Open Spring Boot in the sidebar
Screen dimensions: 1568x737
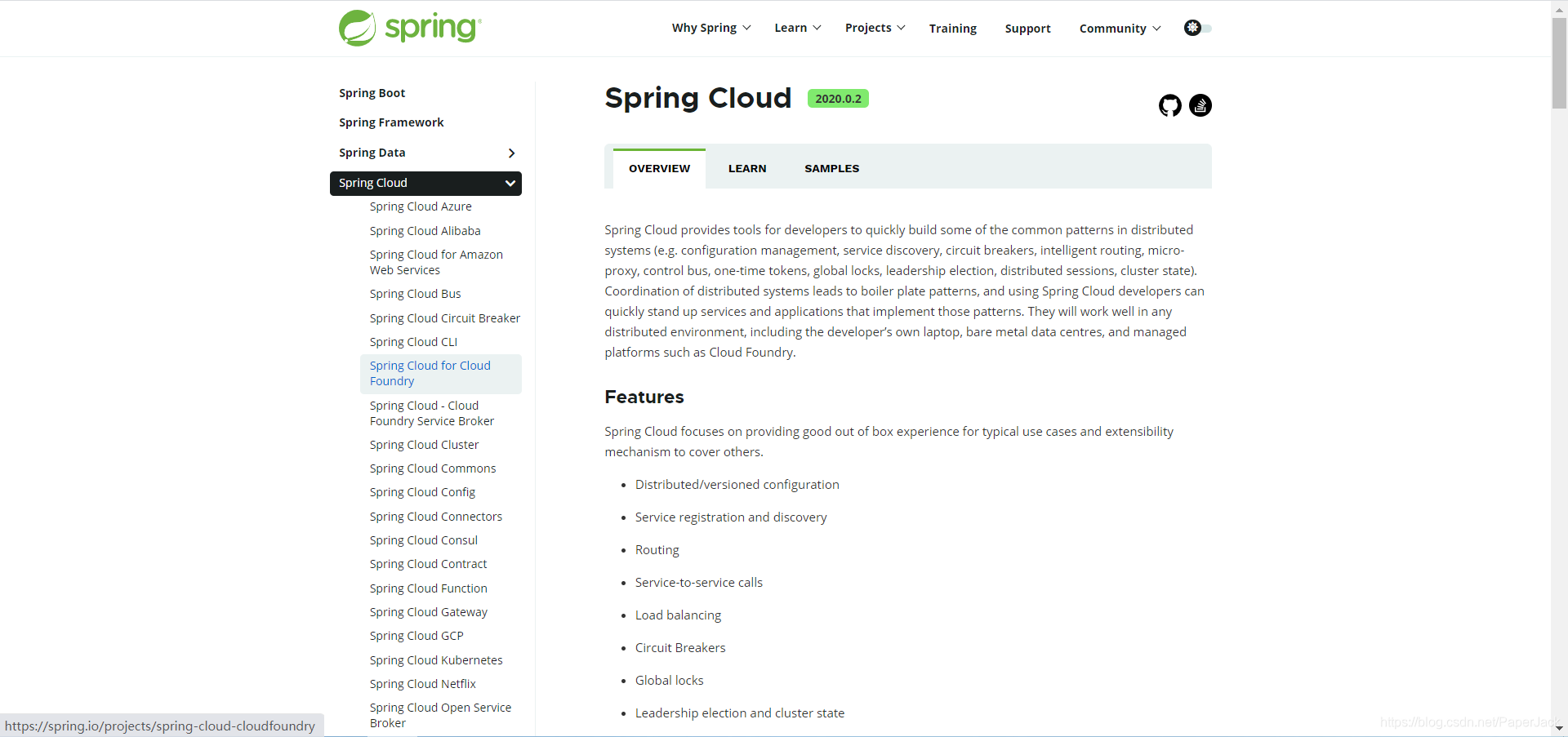click(x=372, y=93)
